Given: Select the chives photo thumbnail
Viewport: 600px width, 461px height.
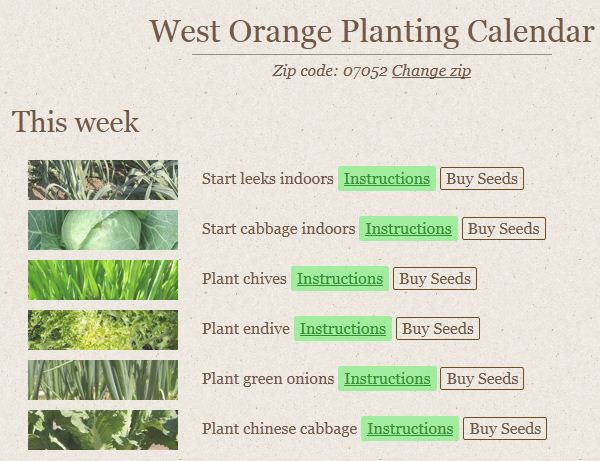Looking at the screenshot, I should click(x=103, y=280).
